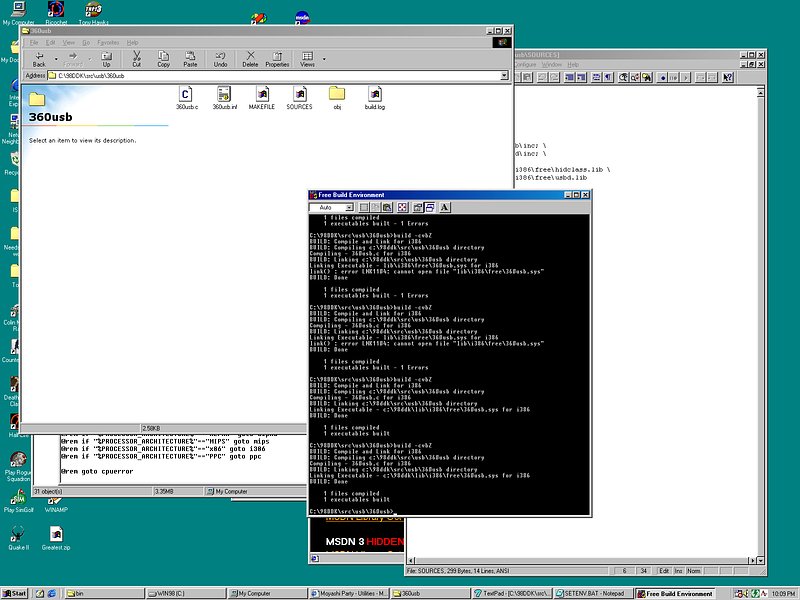The height and width of the screenshot is (600, 800).
Task: Open console font size dropdown
Action: click(351, 207)
